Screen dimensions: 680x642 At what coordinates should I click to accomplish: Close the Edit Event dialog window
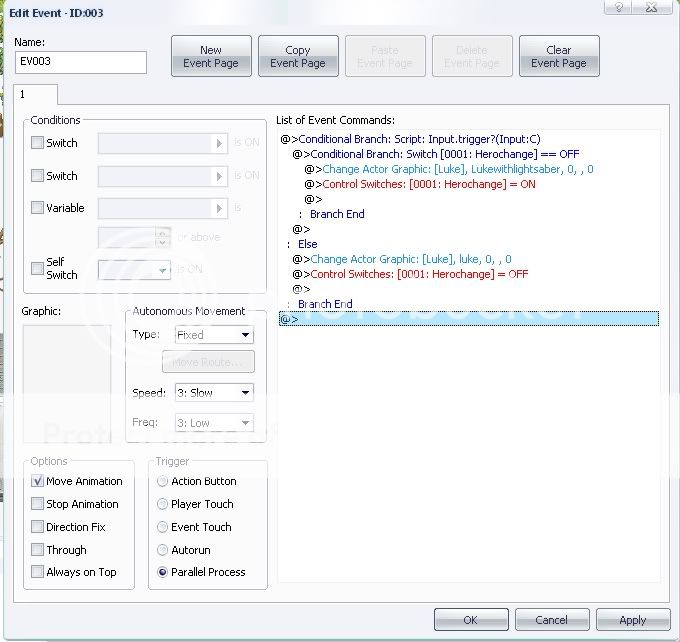[654, 8]
